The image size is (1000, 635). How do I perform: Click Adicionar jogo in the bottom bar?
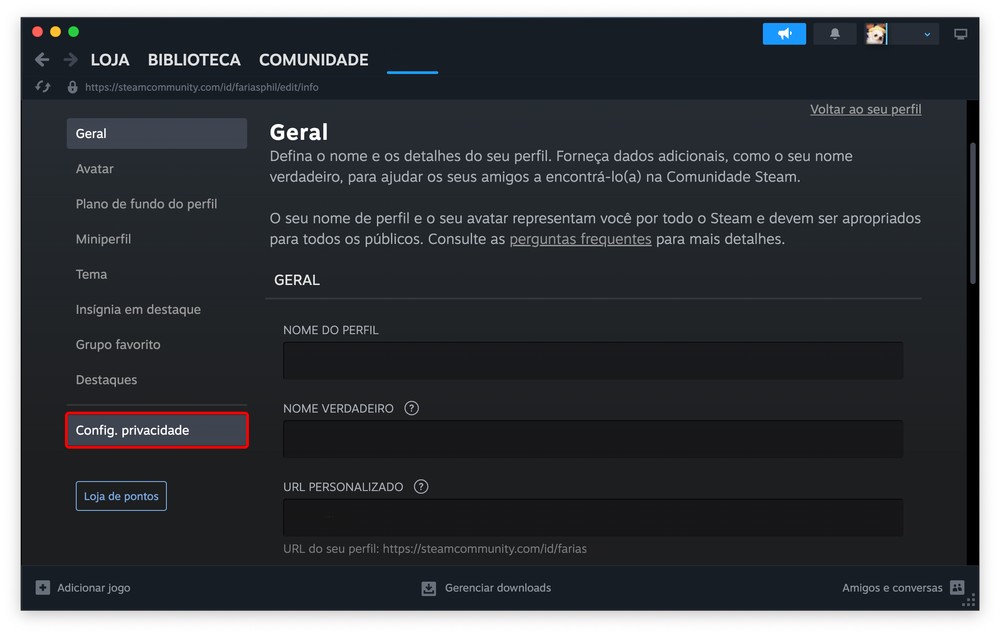[94, 587]
